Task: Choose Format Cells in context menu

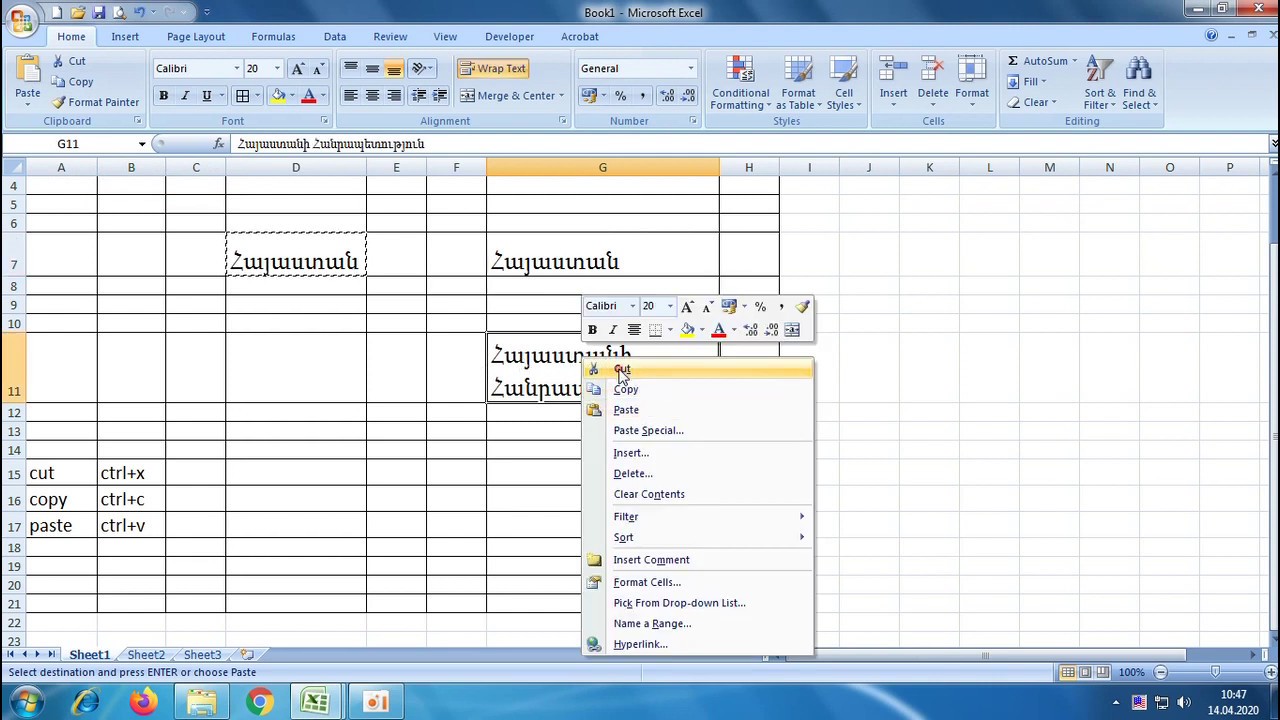Action: [698, 582]
